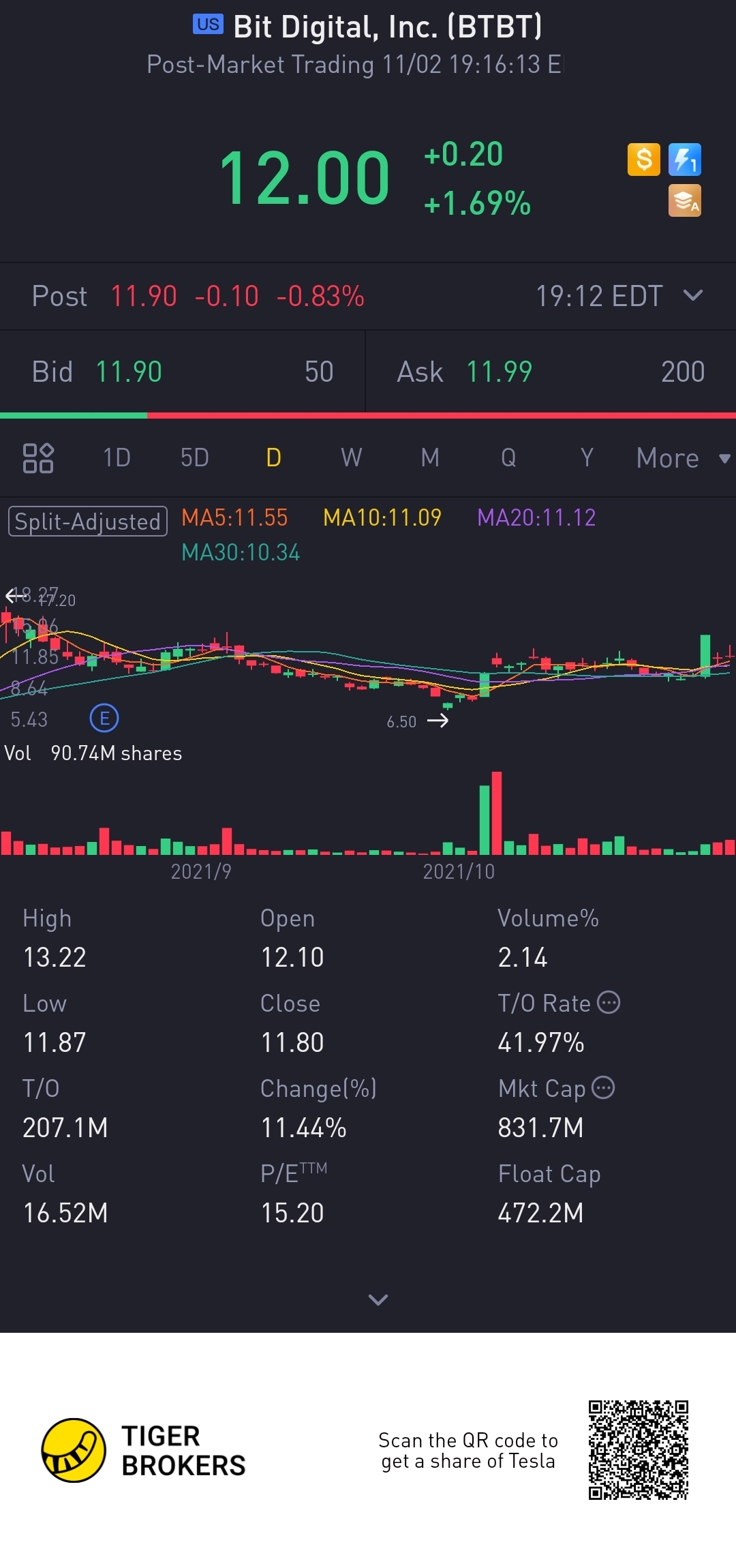
Task: Select the daily D chart tab
Action: (273, 457)
